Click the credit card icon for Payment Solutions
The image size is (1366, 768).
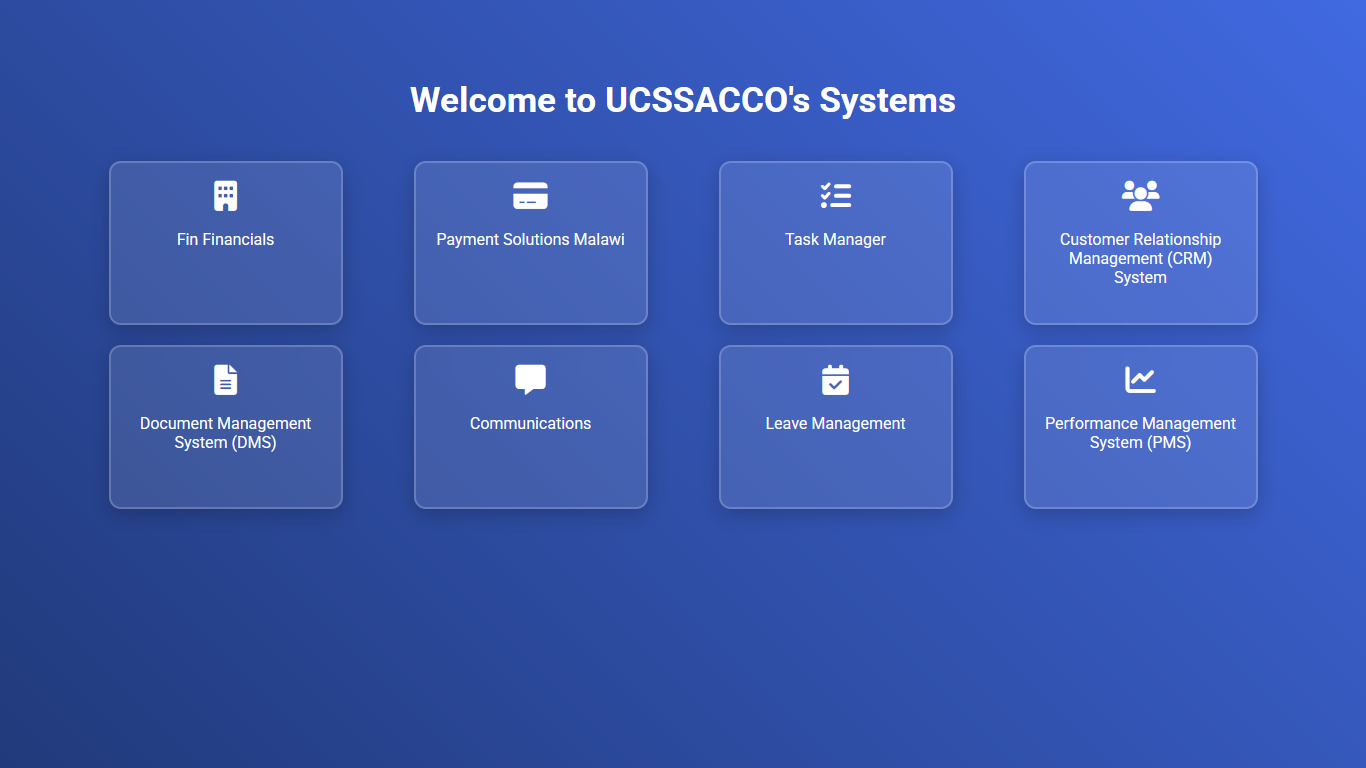530,196
